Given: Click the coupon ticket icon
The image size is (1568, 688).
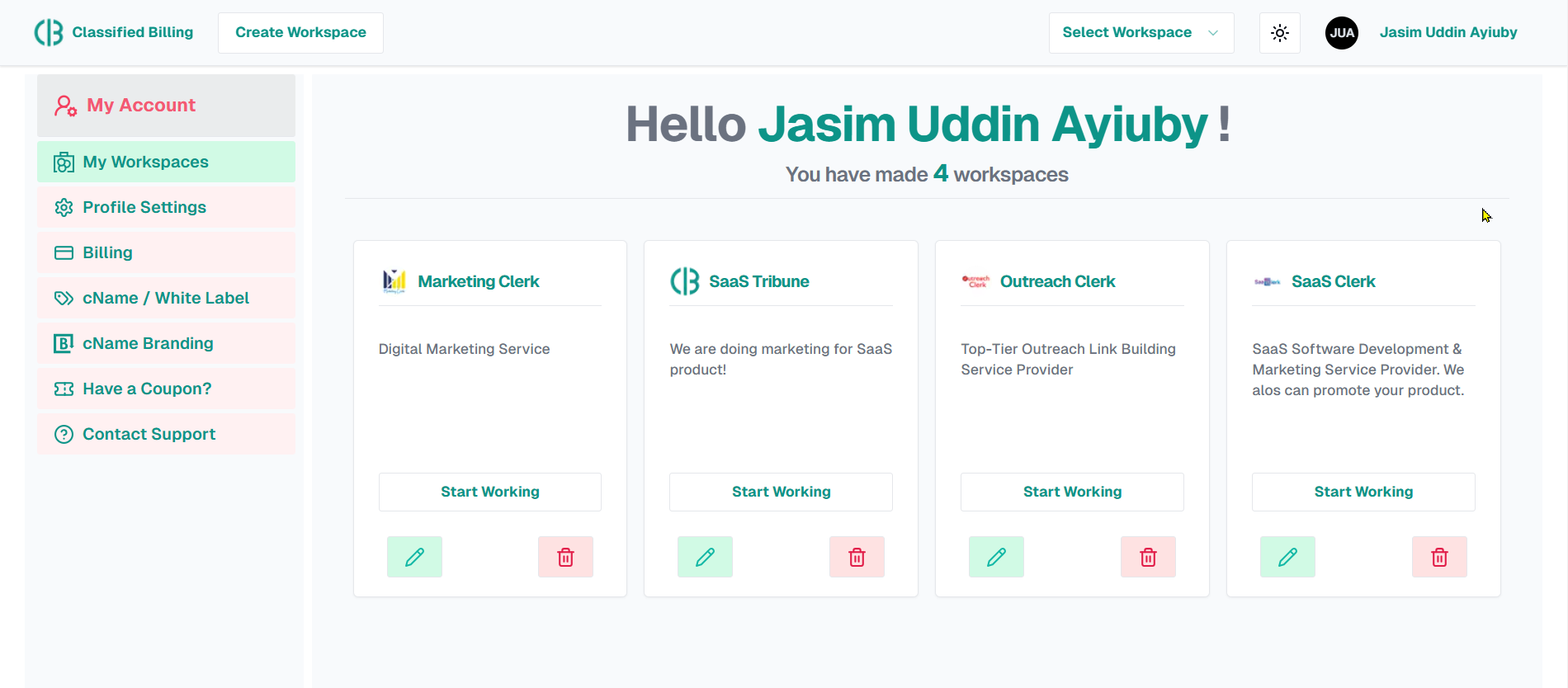Looking at the screenshot, I should click(x=64, y=389).
